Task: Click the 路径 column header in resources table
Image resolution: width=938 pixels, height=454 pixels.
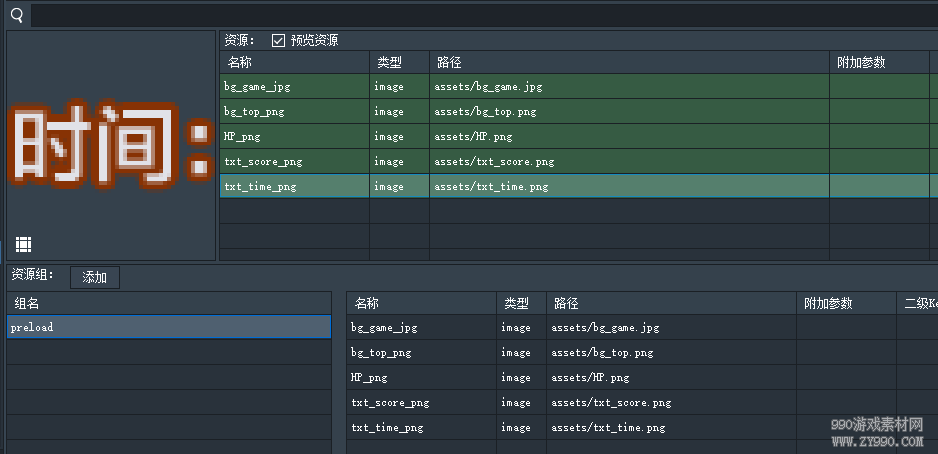Action: pos(629,62)
